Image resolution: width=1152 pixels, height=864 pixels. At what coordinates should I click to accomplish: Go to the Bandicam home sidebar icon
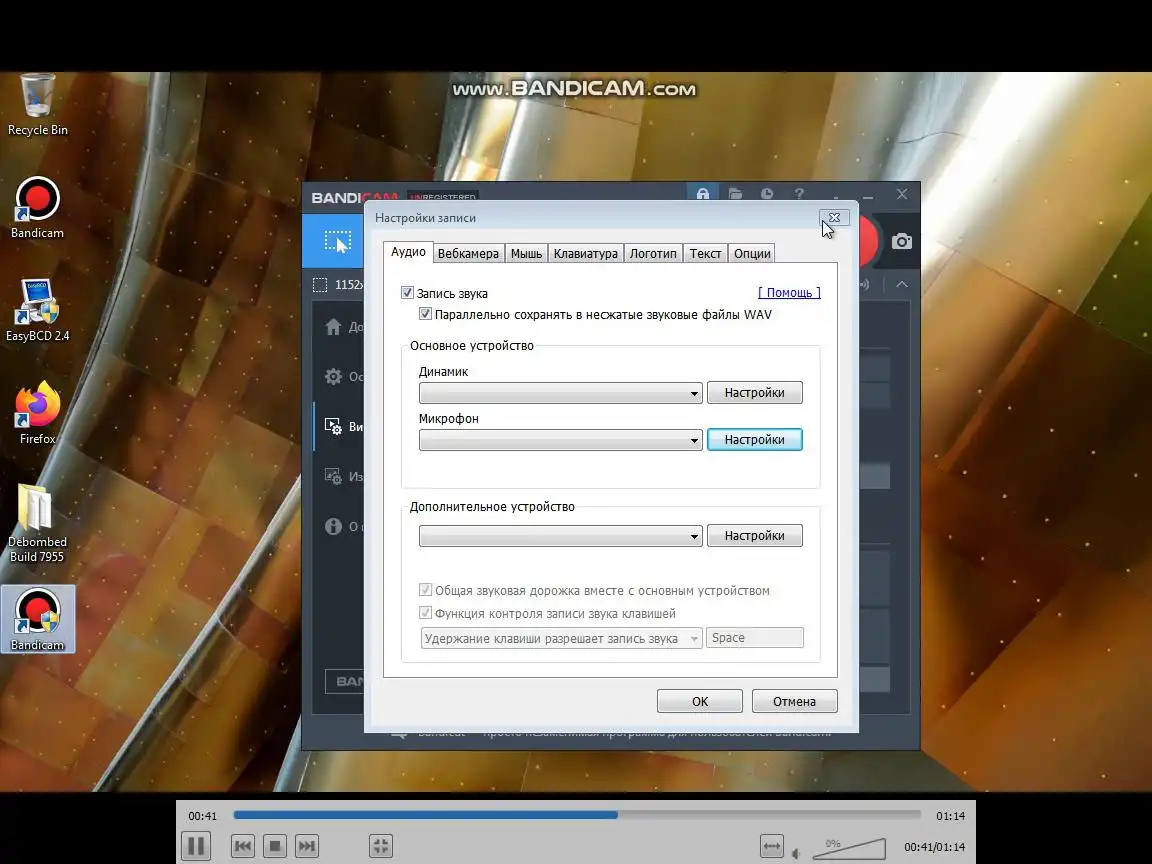point(334,327)
